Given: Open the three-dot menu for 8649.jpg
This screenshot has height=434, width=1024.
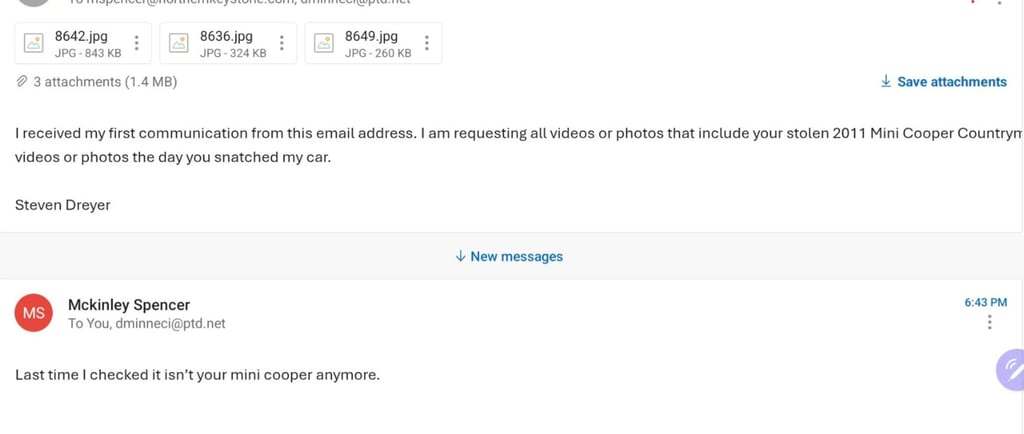Looking at the screenshot, I should (426, 43).
